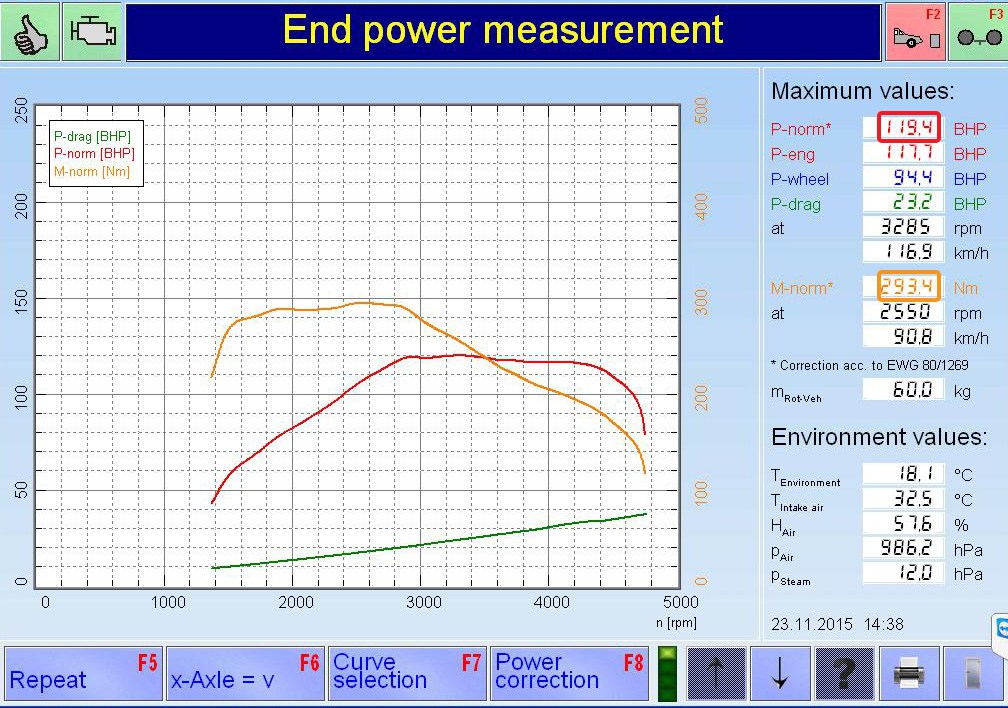
Task: Click the 3285 rpm value field
Action: coord(903,227)
